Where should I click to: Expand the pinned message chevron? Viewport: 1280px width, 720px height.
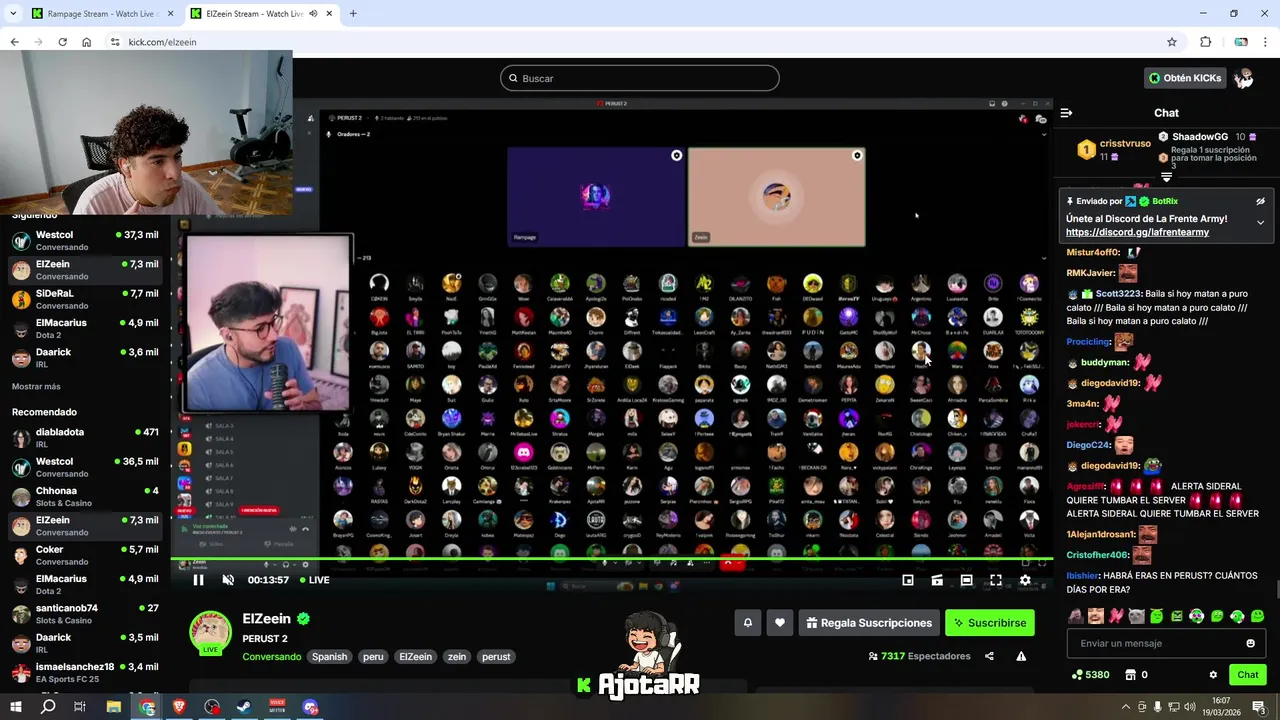(x=1260, y=222)
